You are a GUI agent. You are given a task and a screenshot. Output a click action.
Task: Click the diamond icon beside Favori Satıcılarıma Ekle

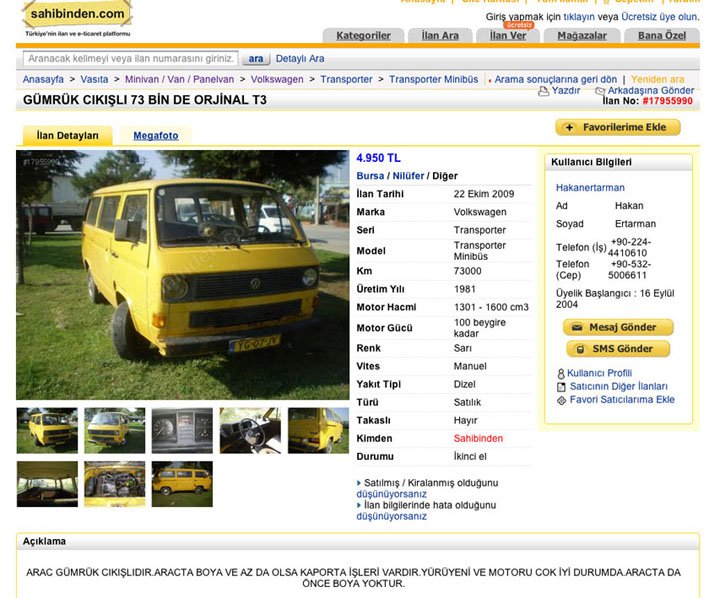click(561, 400)
